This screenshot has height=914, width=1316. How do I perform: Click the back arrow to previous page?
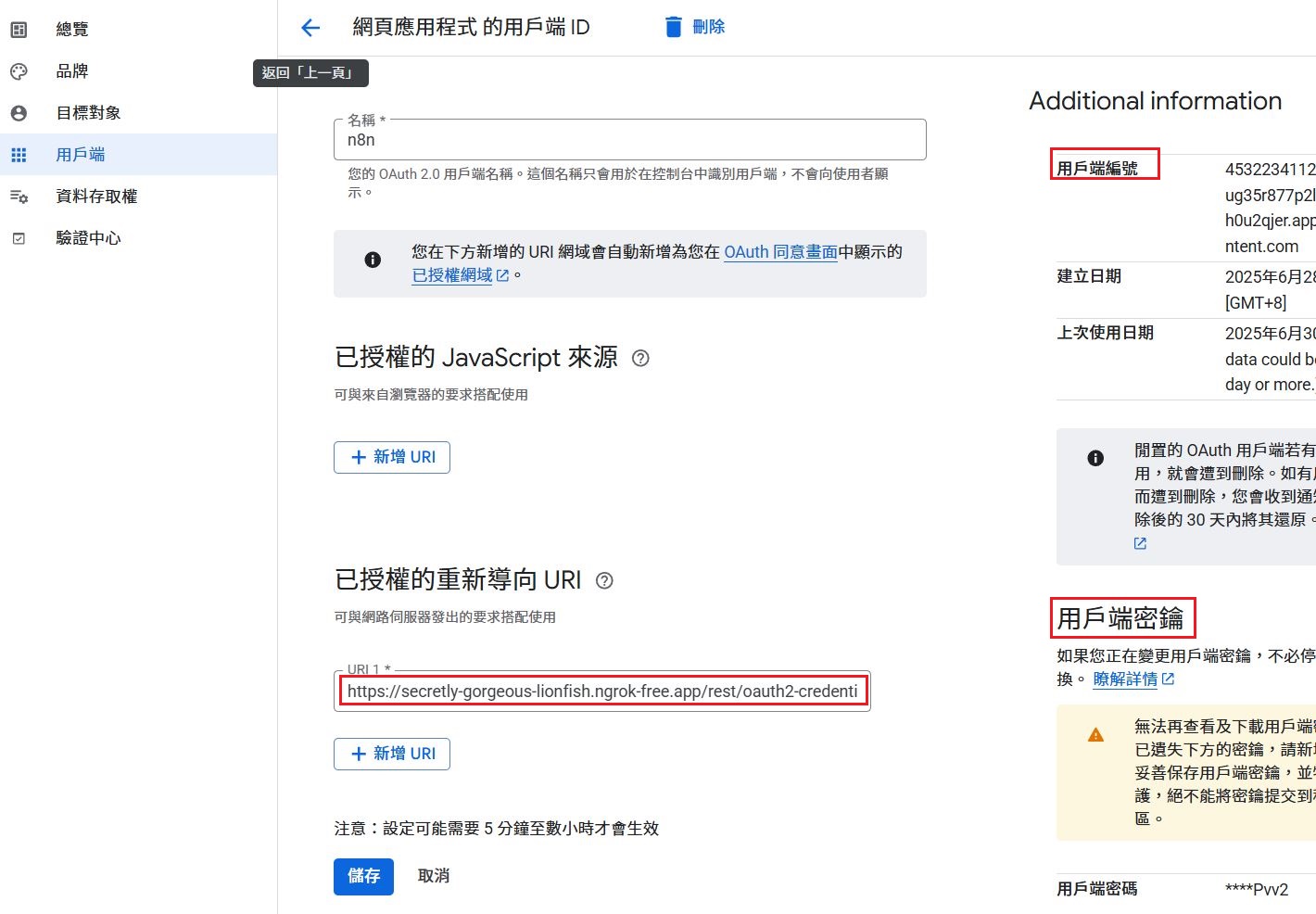click(310, 28)
